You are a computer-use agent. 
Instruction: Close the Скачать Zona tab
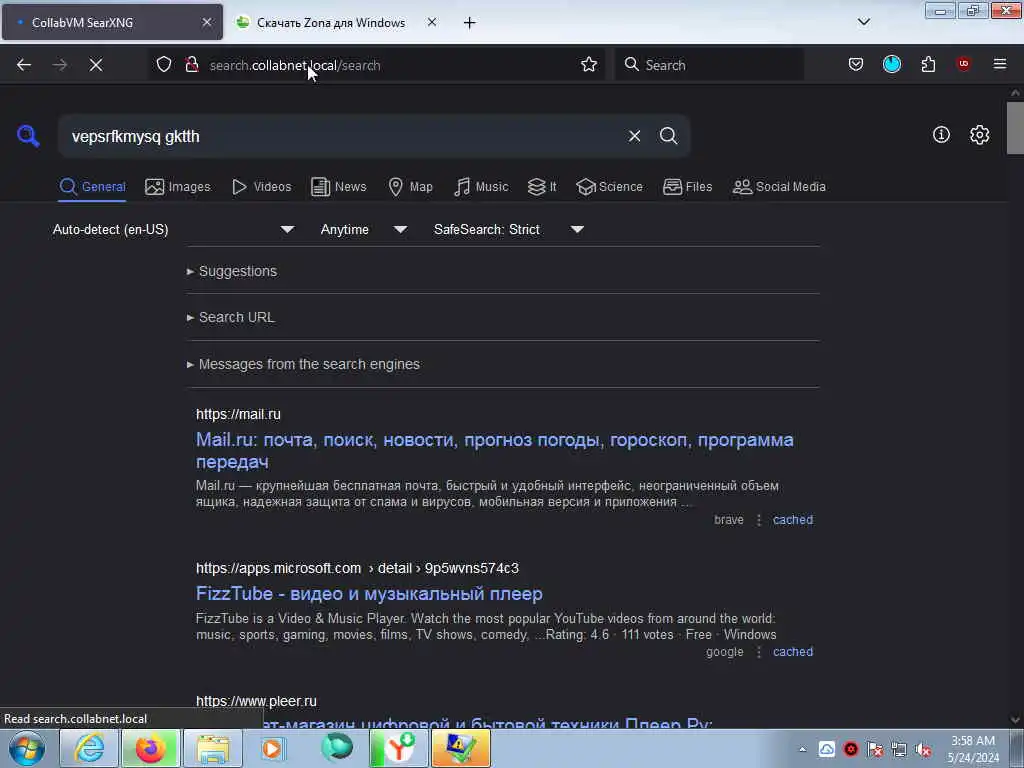pyautogui.click(x=432, y=22)
